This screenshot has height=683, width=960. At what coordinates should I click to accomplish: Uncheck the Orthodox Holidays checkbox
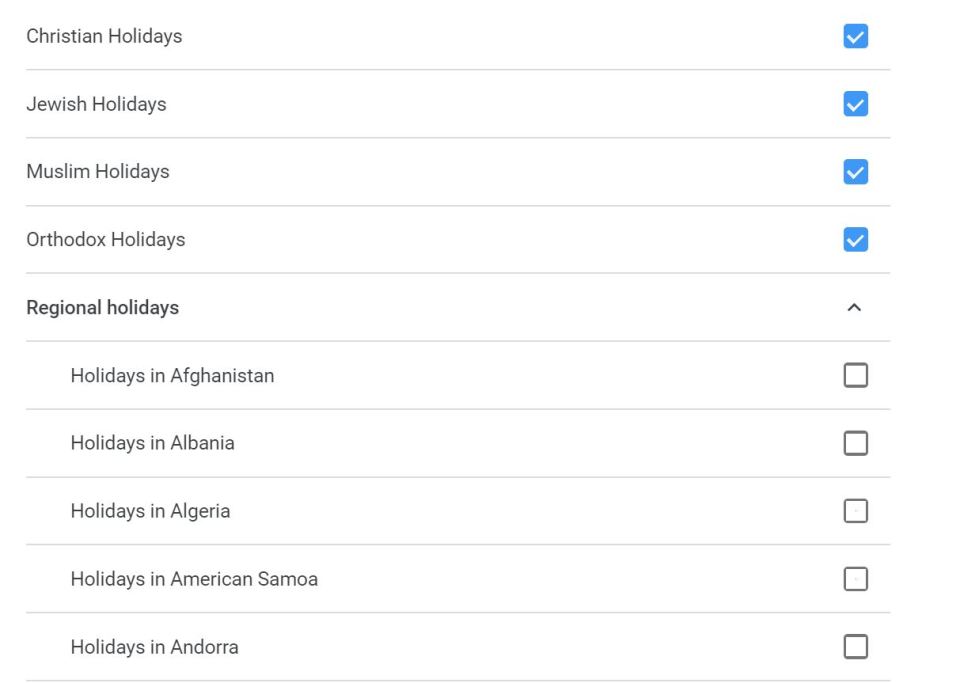(x=855, y=239)
